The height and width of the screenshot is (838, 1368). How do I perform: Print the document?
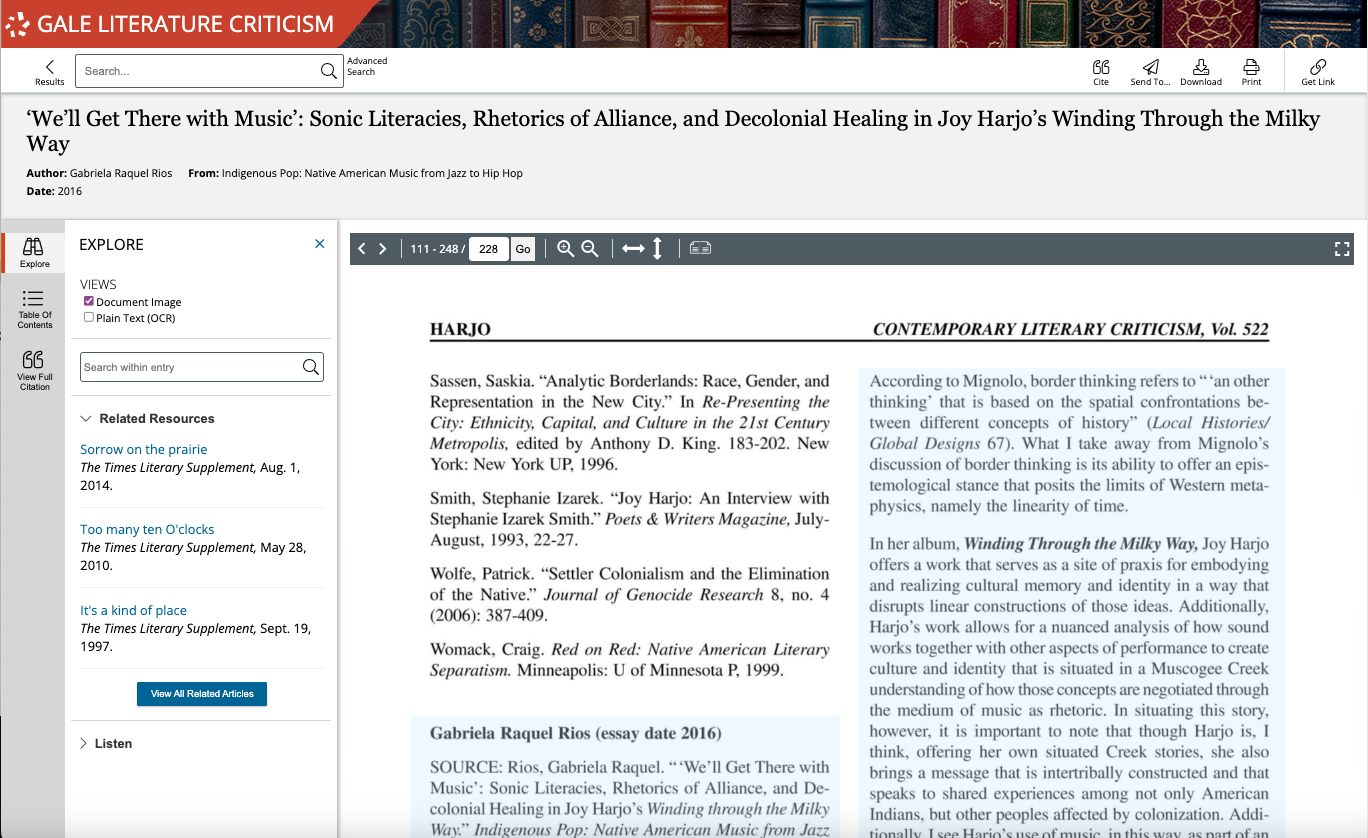click(1251, 72)
